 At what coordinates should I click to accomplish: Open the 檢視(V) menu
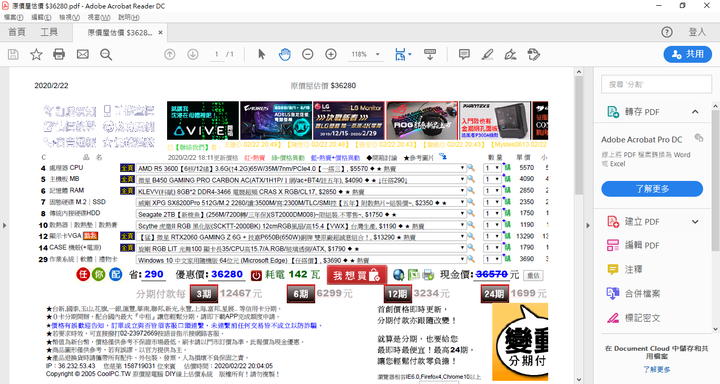tap(69, 17)
